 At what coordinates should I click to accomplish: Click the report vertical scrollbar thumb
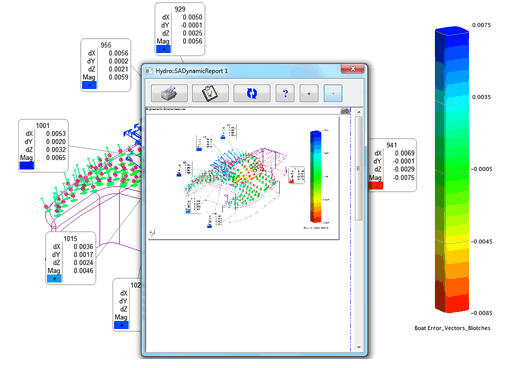tap(359, 168)
